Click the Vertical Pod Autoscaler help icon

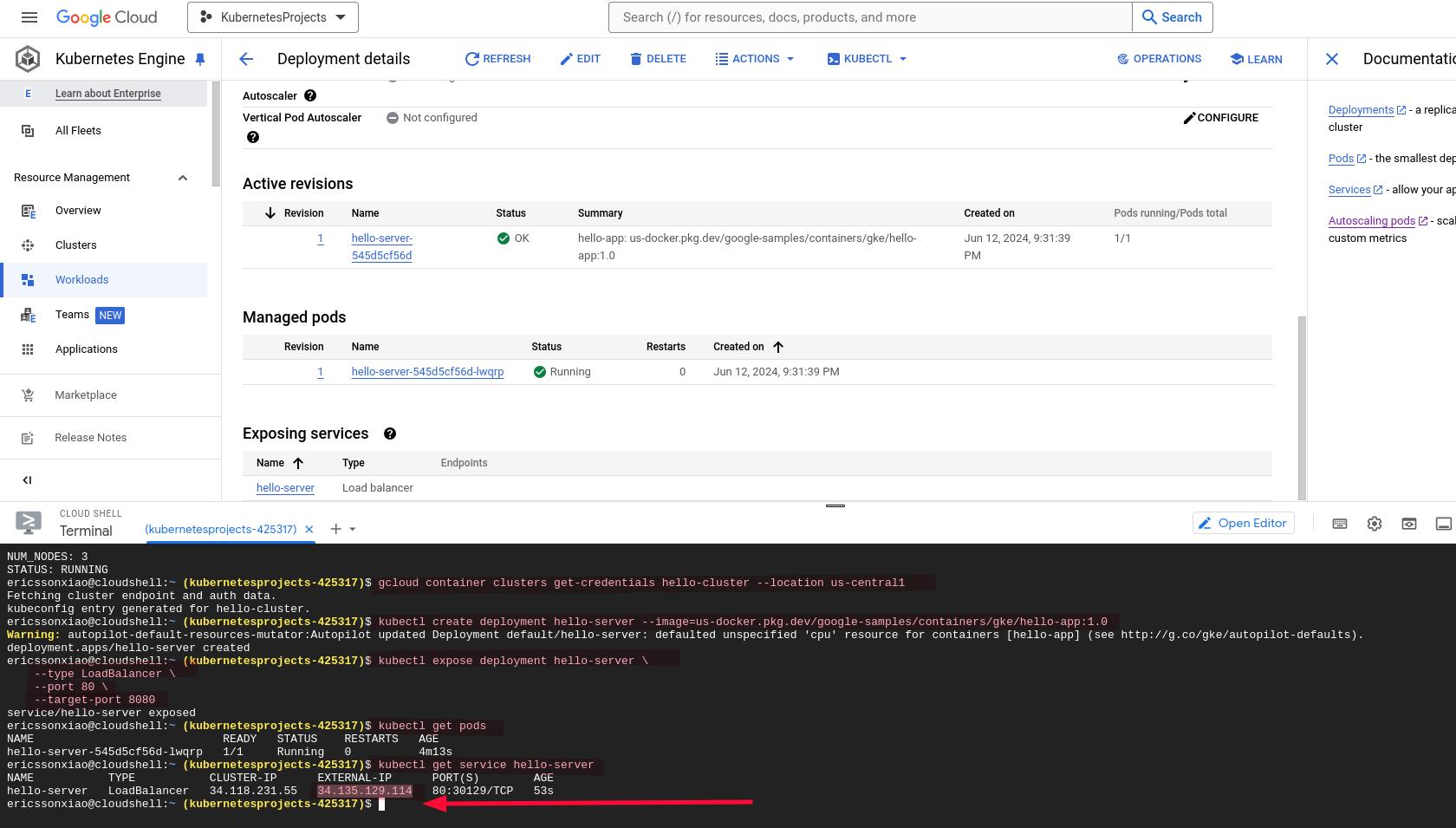pyautogui.click(x=253, y=137)
